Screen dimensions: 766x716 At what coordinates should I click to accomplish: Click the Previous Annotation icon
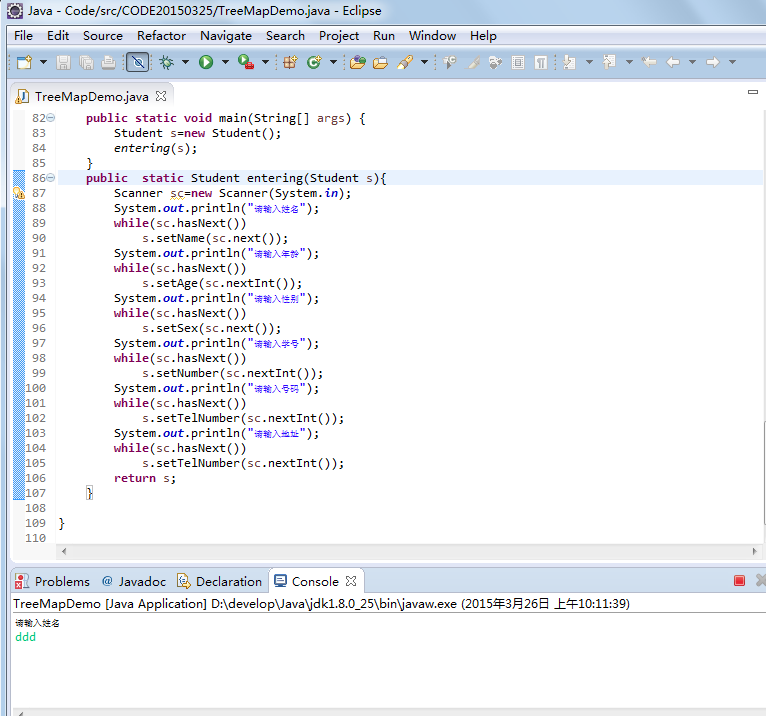[609, 63]
